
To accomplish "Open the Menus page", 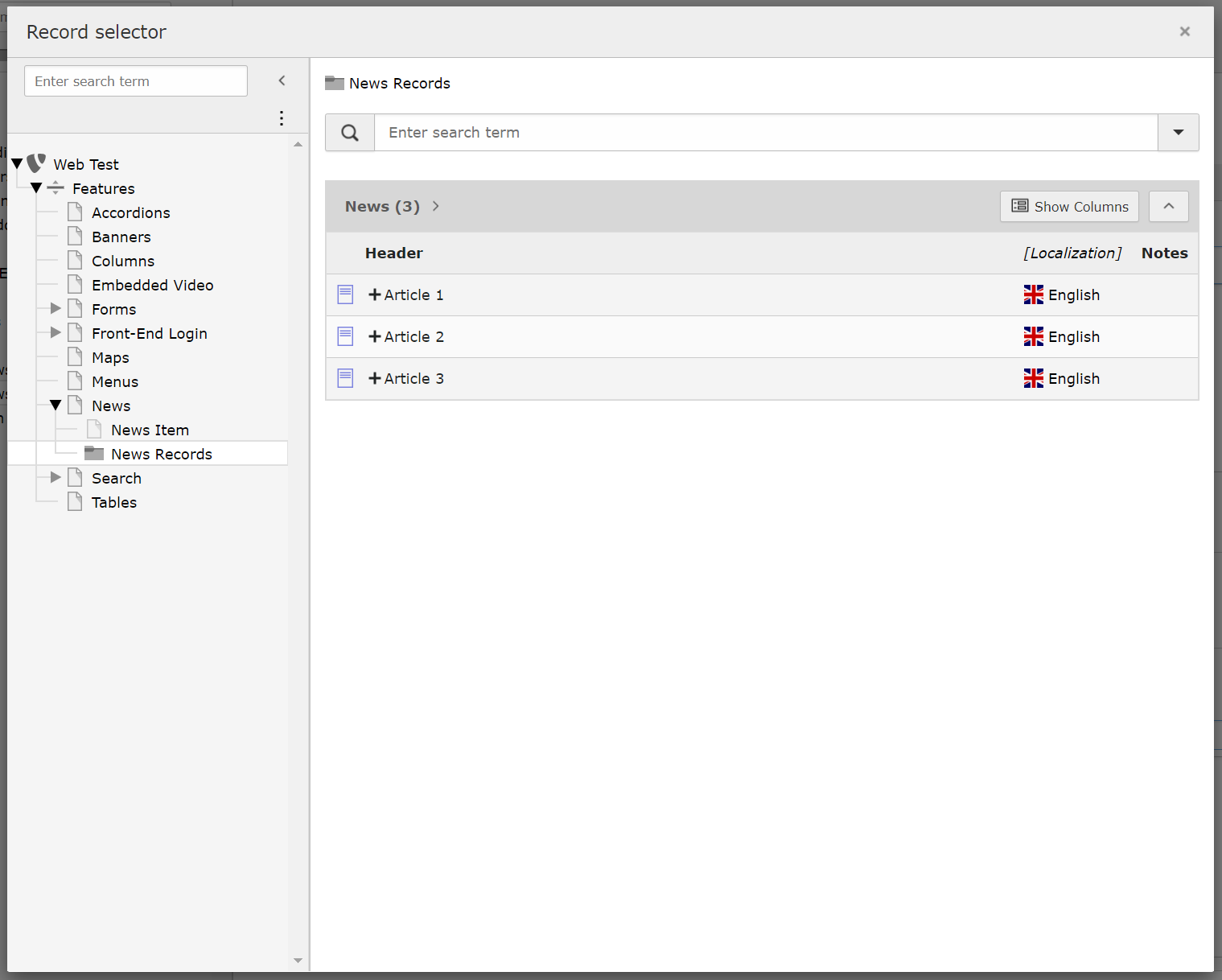I will pyautogui.click(x=115, y=381).
